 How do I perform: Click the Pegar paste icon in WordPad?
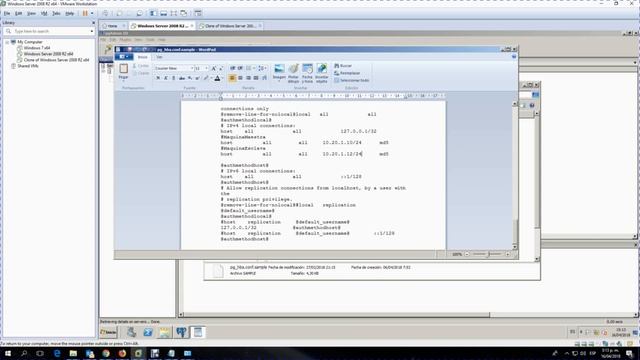coord(123,68)
